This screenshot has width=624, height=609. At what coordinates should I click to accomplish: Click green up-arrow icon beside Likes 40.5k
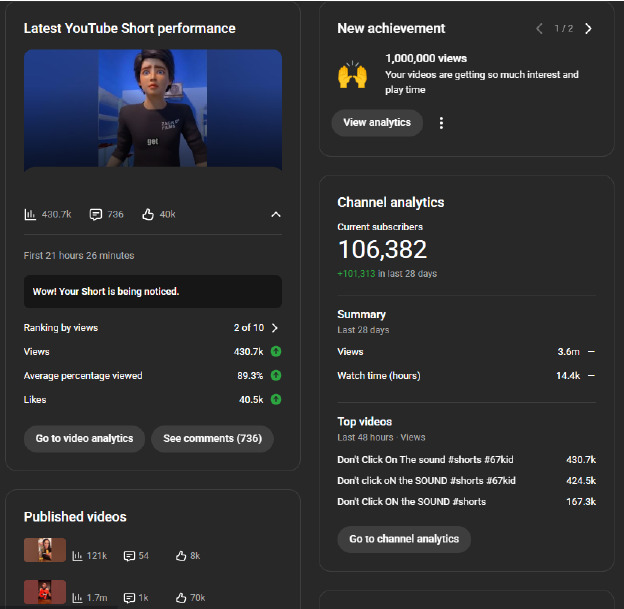click(x=276, y=400)
